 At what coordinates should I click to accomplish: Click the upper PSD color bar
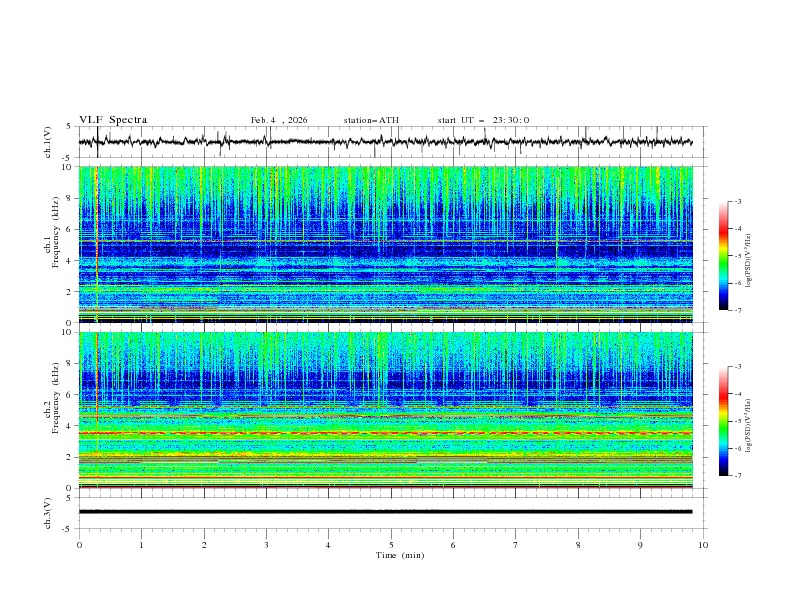click(723, 255)
